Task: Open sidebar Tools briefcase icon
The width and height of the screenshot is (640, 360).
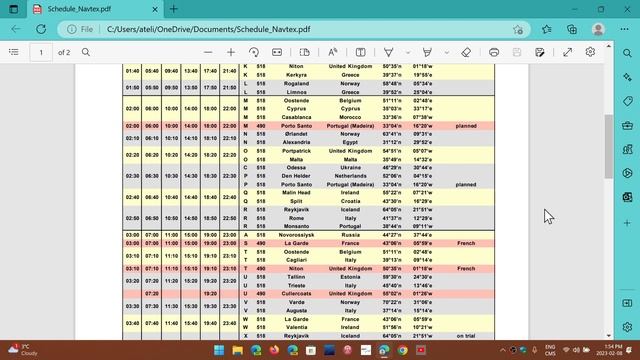Action: 627,125
